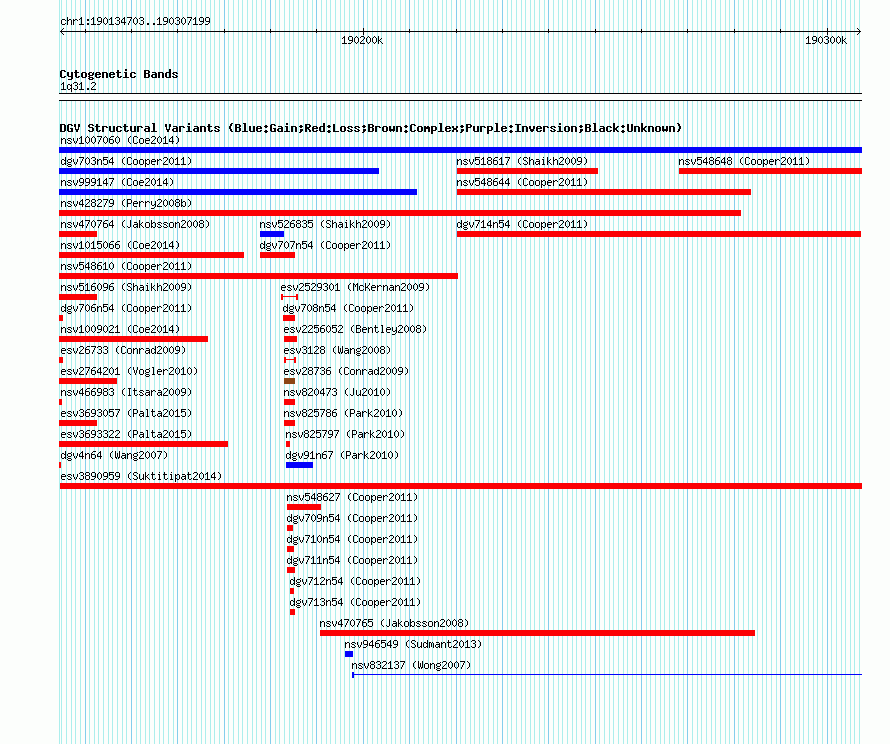Select the nsv516096 (Shaikh2009) label
890x744 pixels.
[x=126, y=287]
